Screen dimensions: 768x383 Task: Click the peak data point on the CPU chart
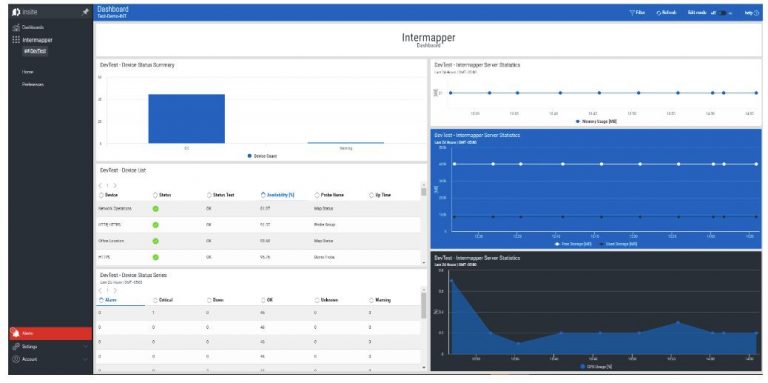pos(452,281)
